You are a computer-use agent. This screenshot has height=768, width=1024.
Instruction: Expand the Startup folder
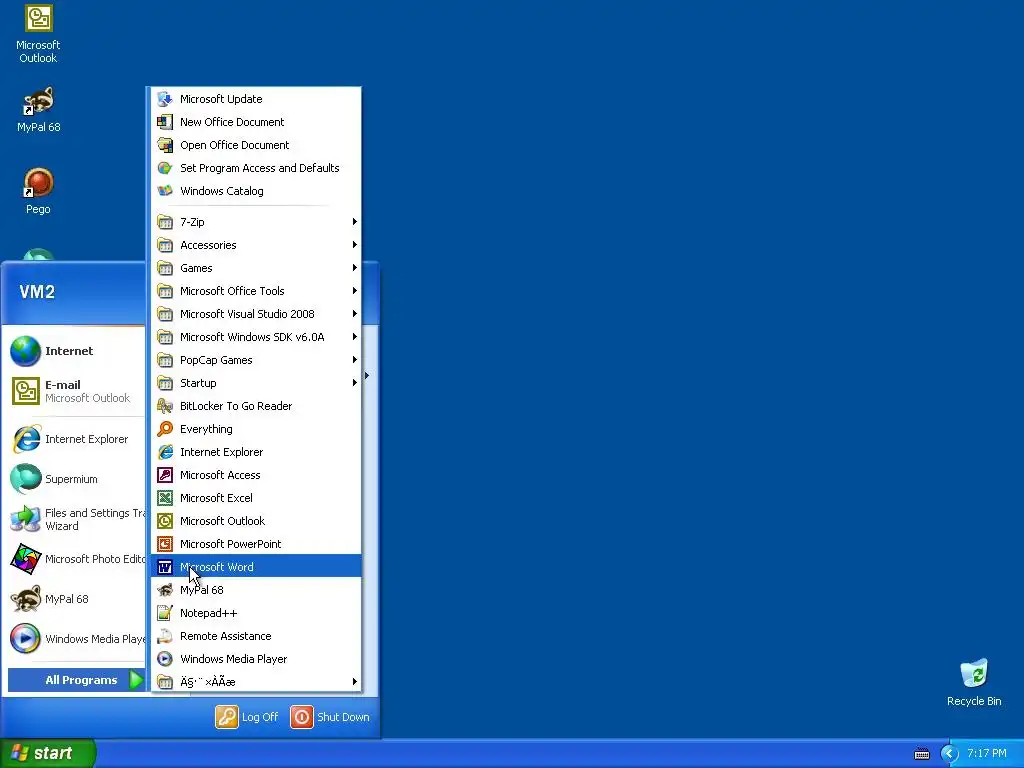255,383
